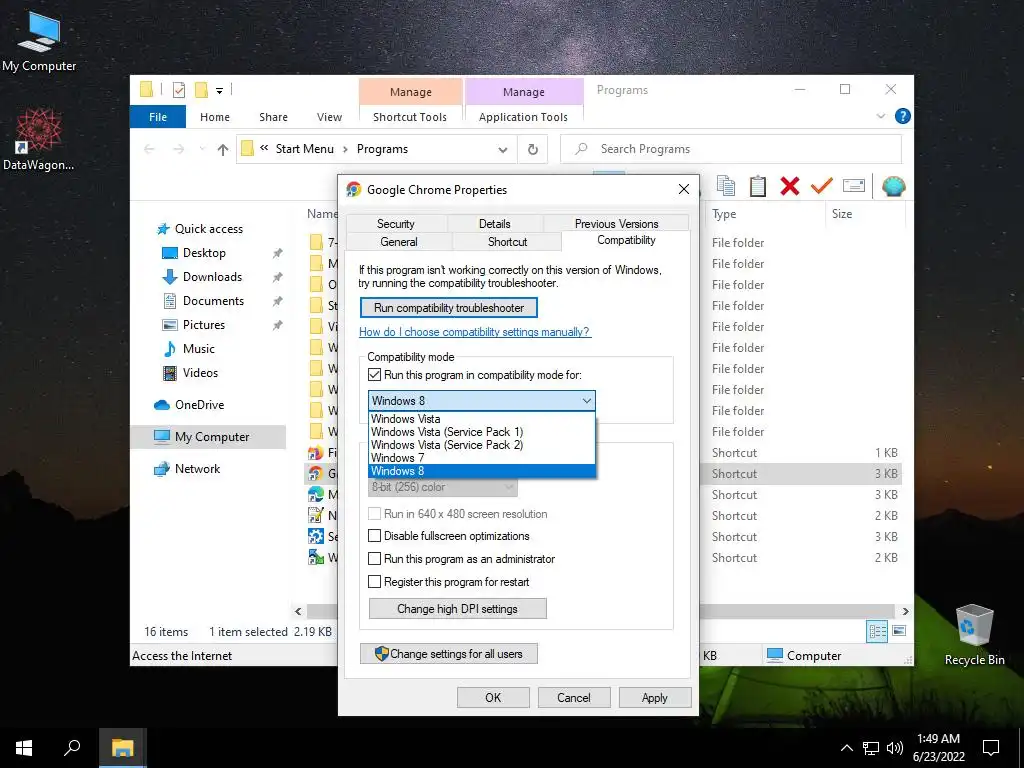Click New folder icon in quick access toolbar
The height and width of the screenshot is (768, 1024).
point(201,90)
